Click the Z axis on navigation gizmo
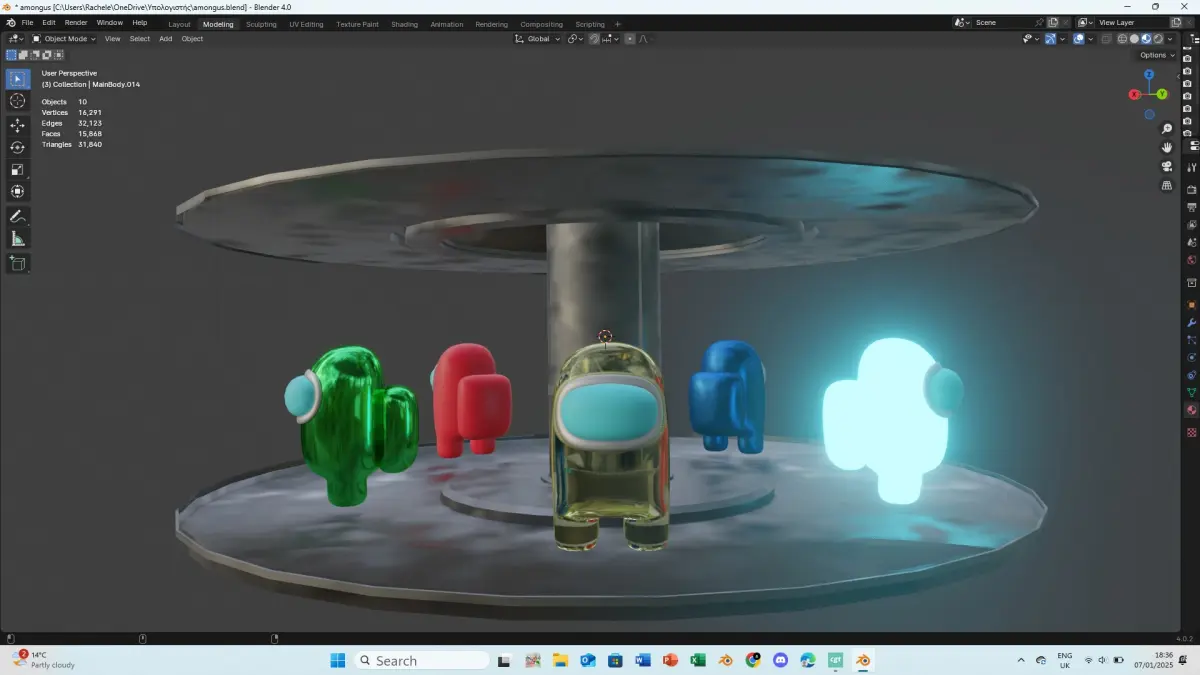Viewport: 1200px width, 675px height. [1149, 75]
